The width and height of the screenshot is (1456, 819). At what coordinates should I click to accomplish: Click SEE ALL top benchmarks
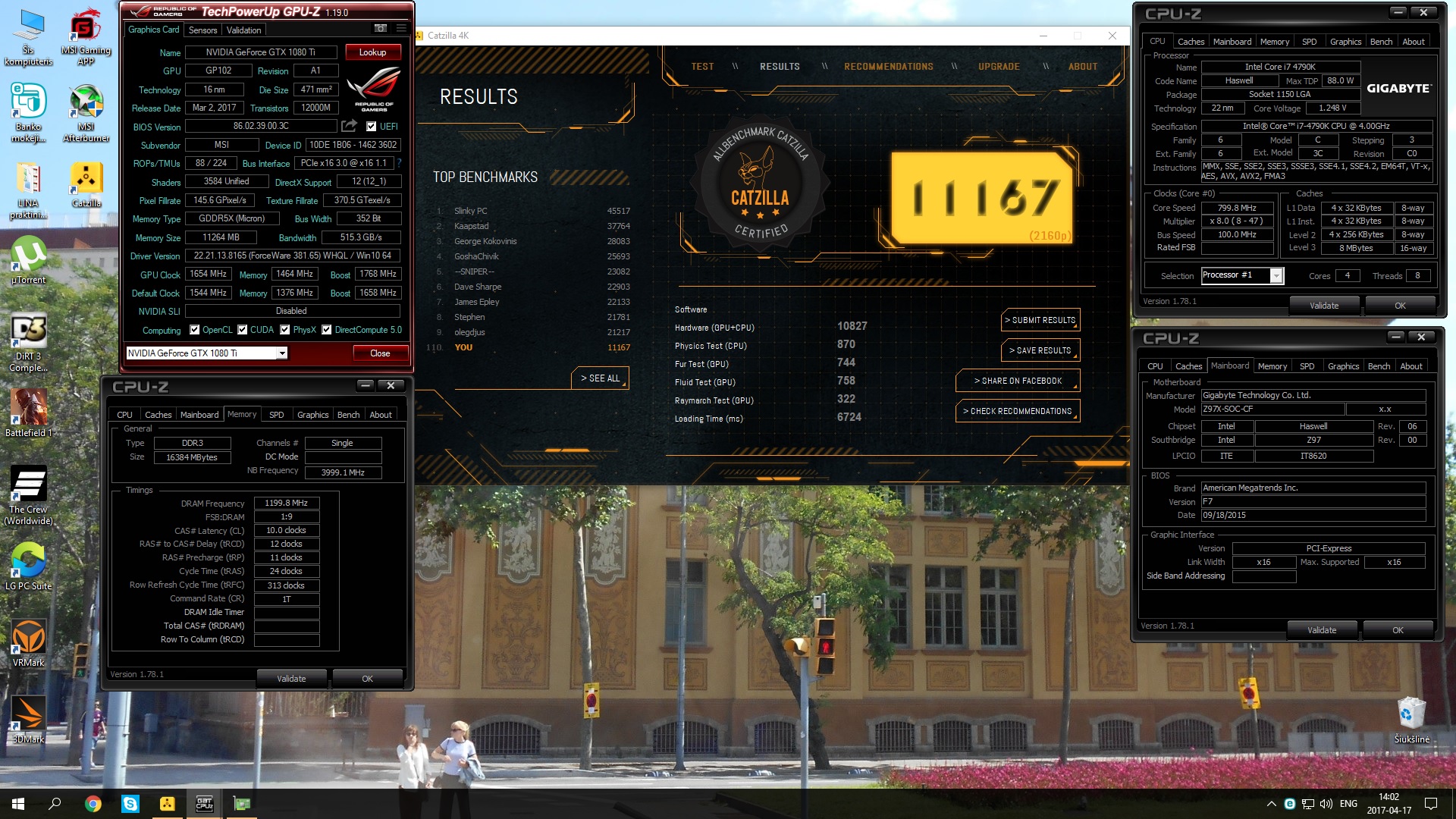click(600, 378)
